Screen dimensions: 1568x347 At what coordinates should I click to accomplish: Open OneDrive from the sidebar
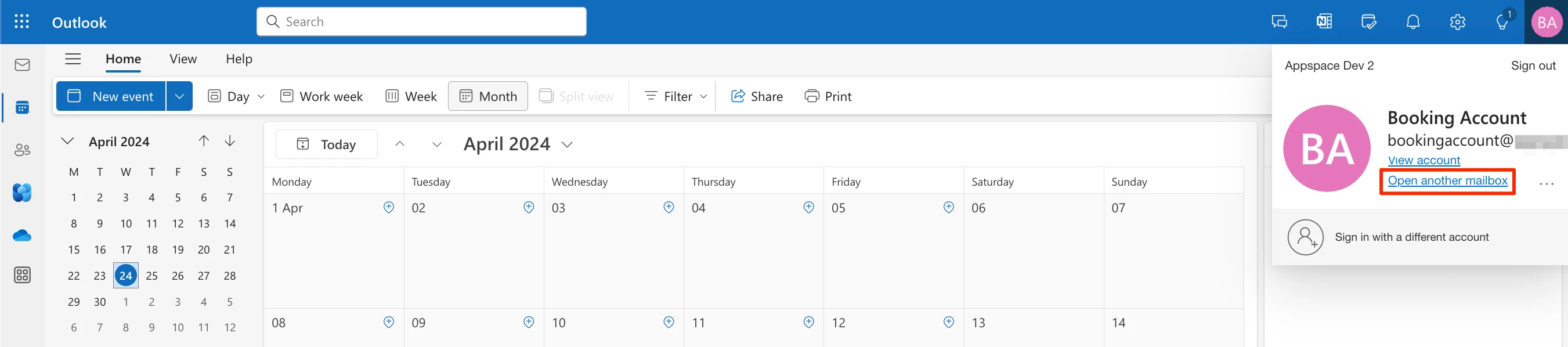point(22,236)
